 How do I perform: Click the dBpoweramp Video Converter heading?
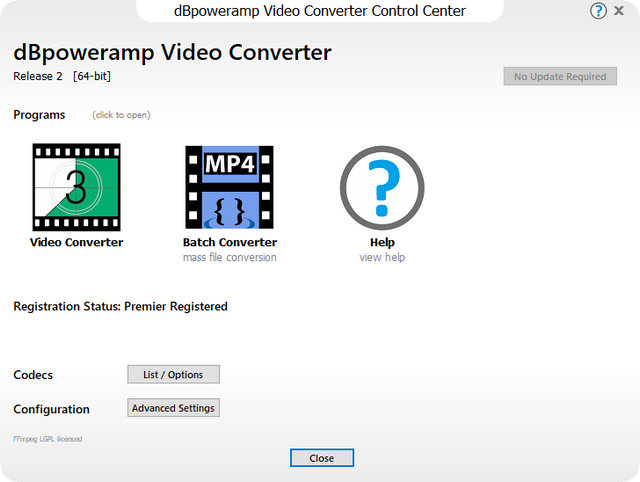point(171,53)
